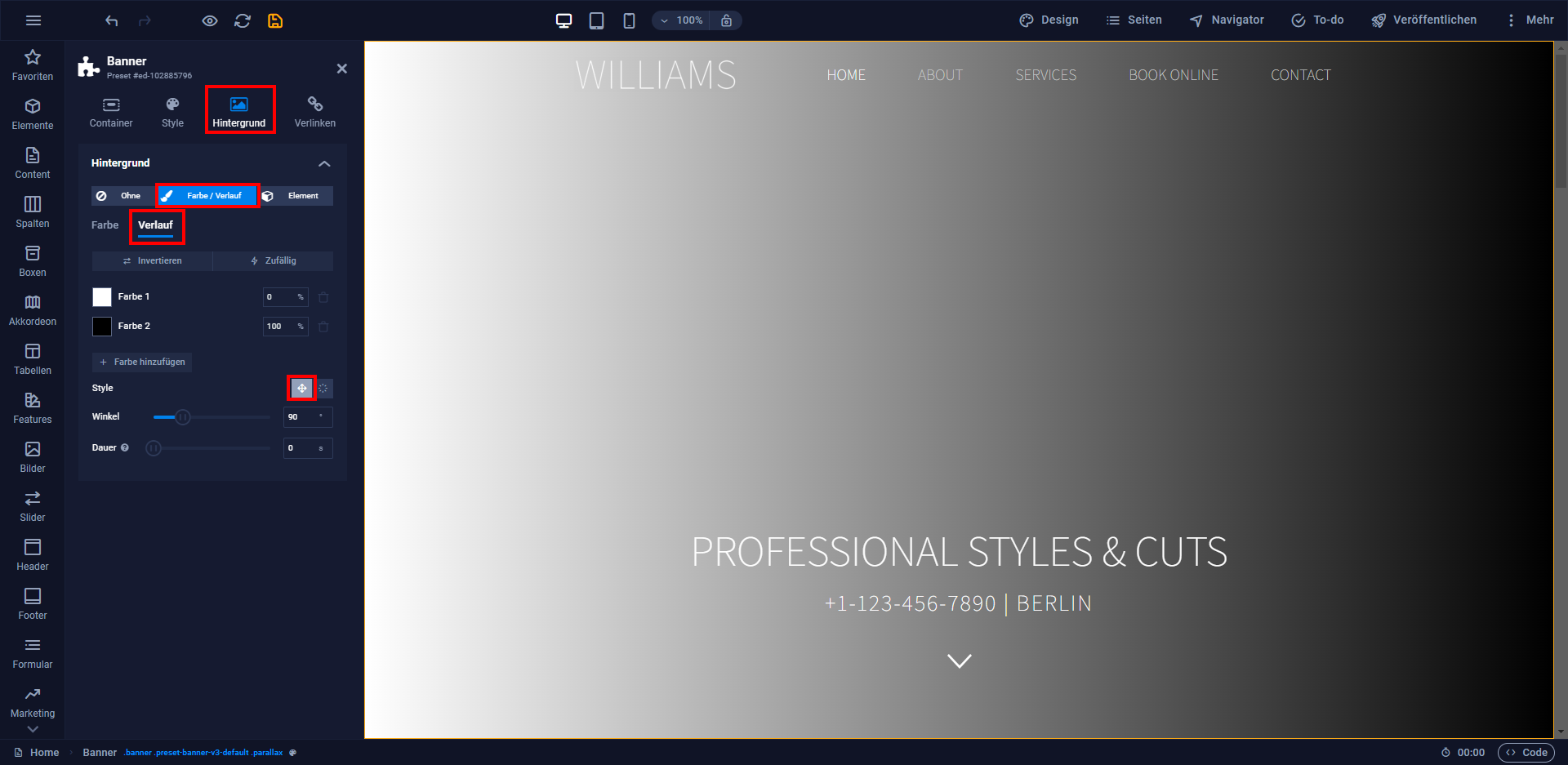Reload the editor with refresh icon

(x=243, y=20)
